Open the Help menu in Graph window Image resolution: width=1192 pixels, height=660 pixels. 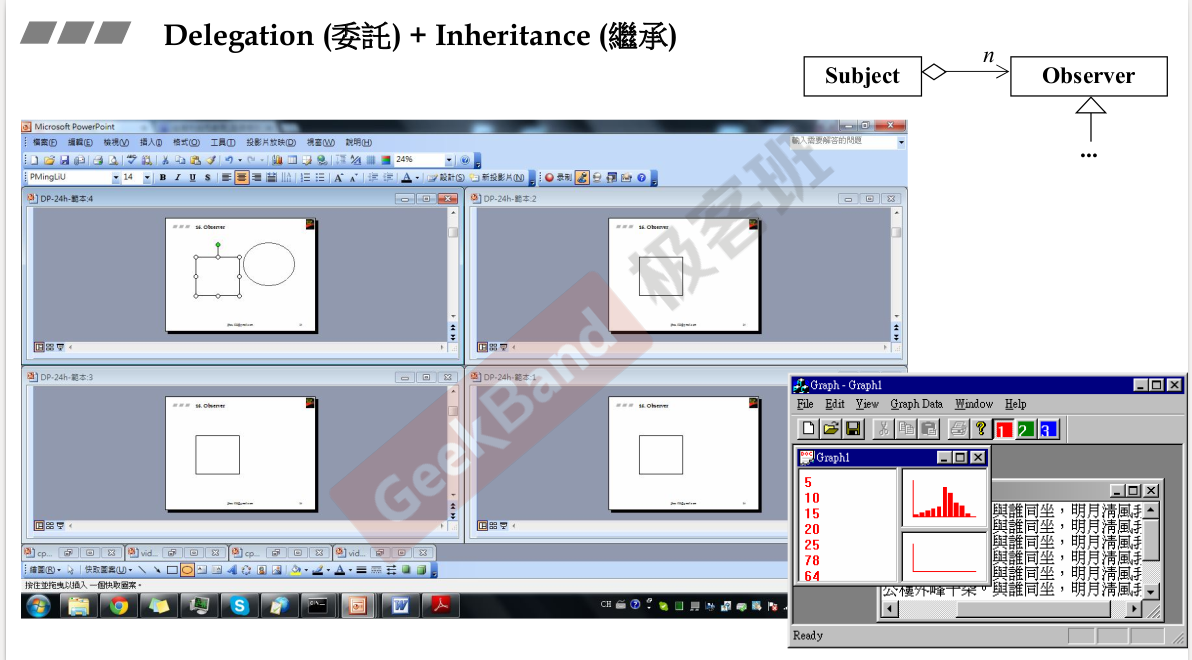[x=1016, y=404]
